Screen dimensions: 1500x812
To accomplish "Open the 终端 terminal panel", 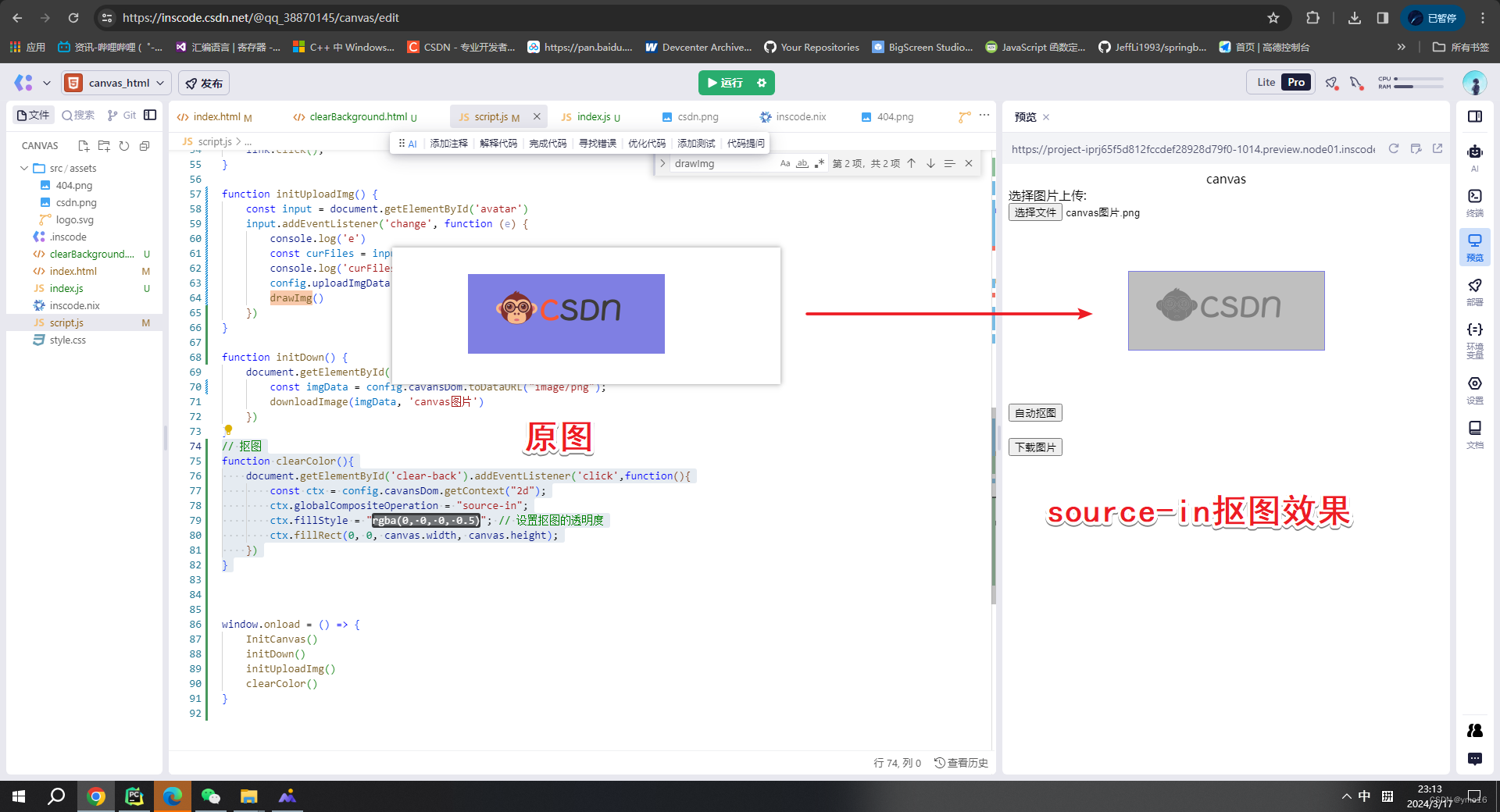I will click(x=1474, y=201).
